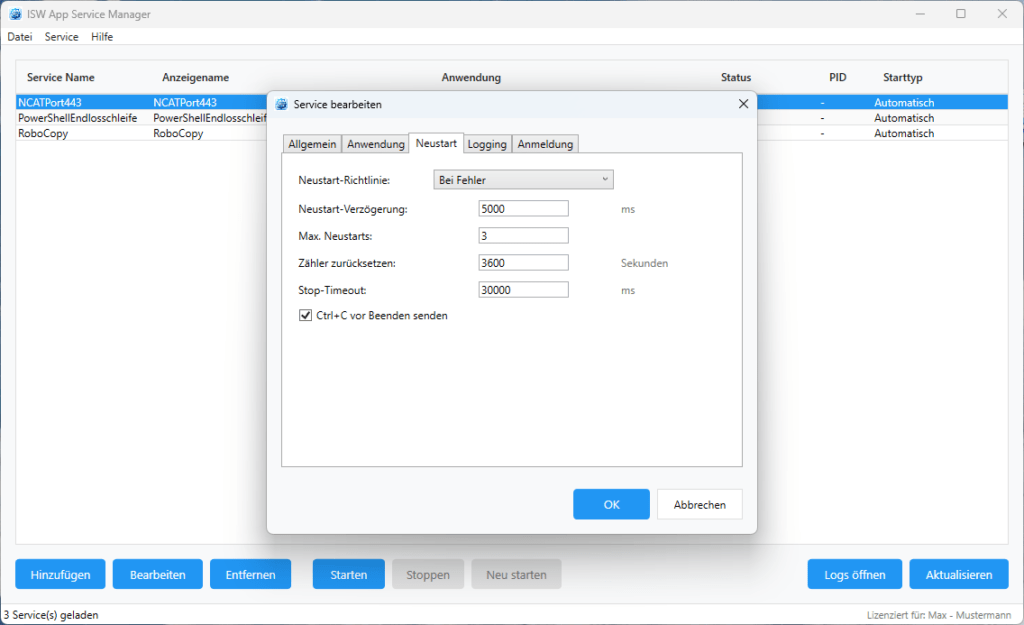Confirm changes with OK
Viewport: 1024px width, 625px height.
point(611,504)
